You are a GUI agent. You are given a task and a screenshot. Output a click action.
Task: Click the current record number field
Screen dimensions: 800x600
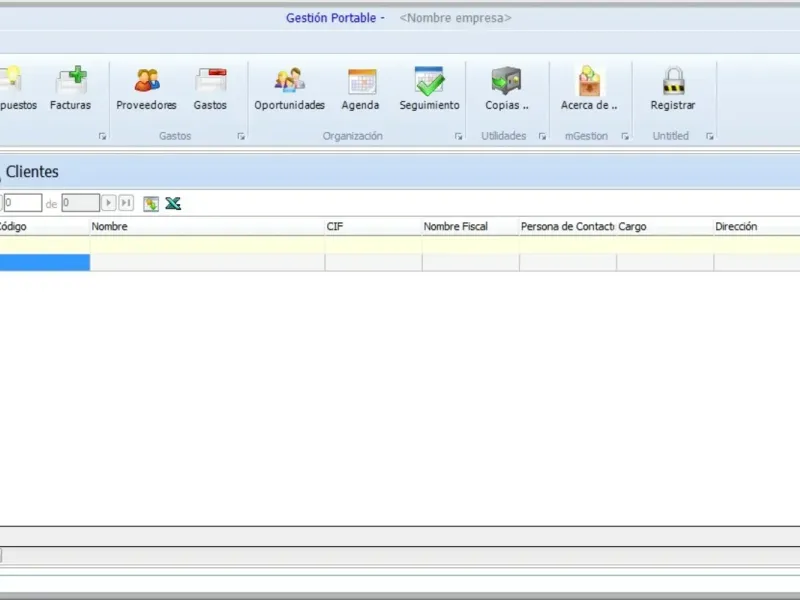pyautogui.click(x=23, y=203)
